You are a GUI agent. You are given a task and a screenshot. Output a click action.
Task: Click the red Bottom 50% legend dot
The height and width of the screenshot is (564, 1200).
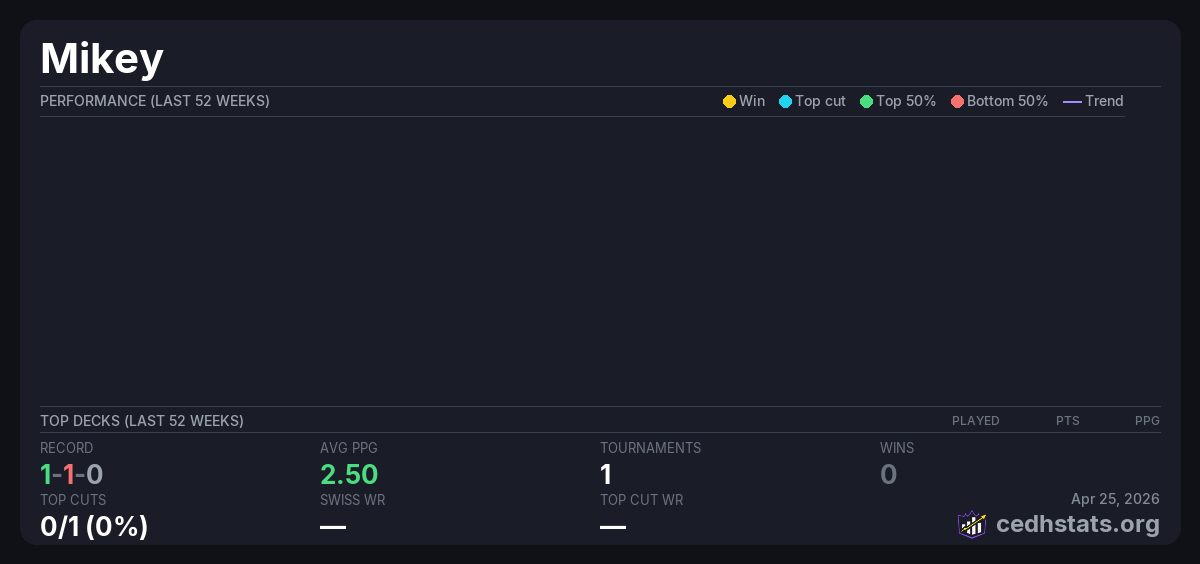pyautogui.click(x=957, y=101)
